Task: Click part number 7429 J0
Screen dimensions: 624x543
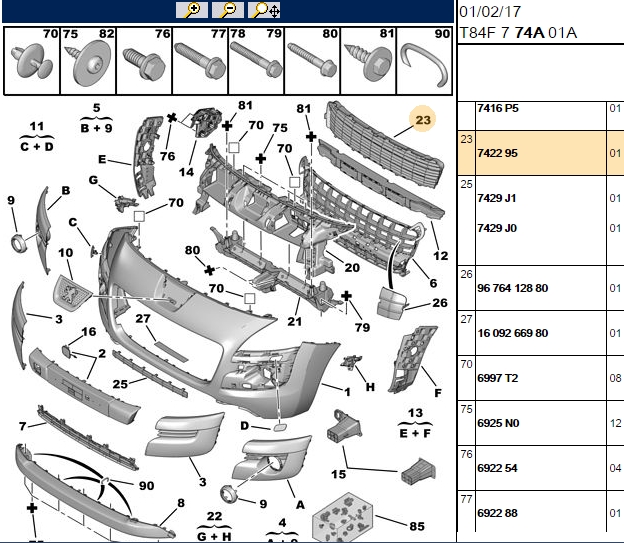Action: coord(497,228)
